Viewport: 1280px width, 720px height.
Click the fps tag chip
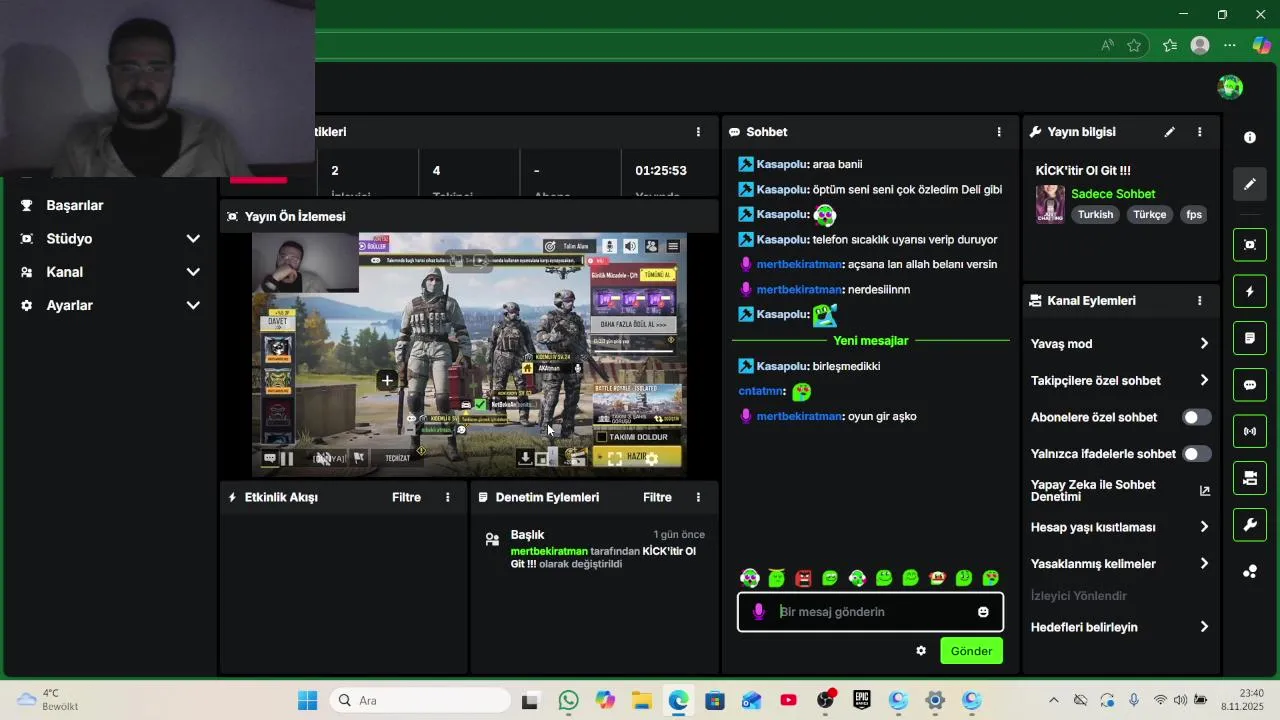pos(1193,215)
